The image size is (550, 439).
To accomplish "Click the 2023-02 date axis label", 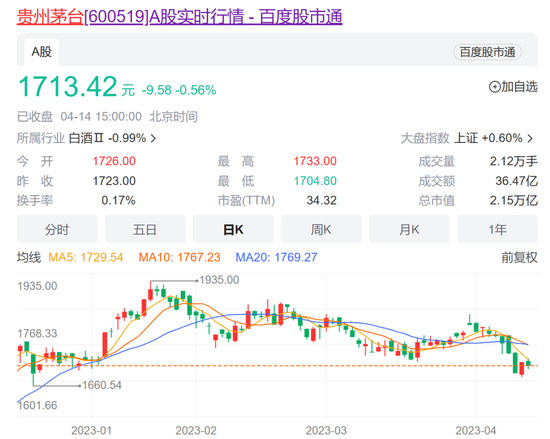I will (196, 430).
